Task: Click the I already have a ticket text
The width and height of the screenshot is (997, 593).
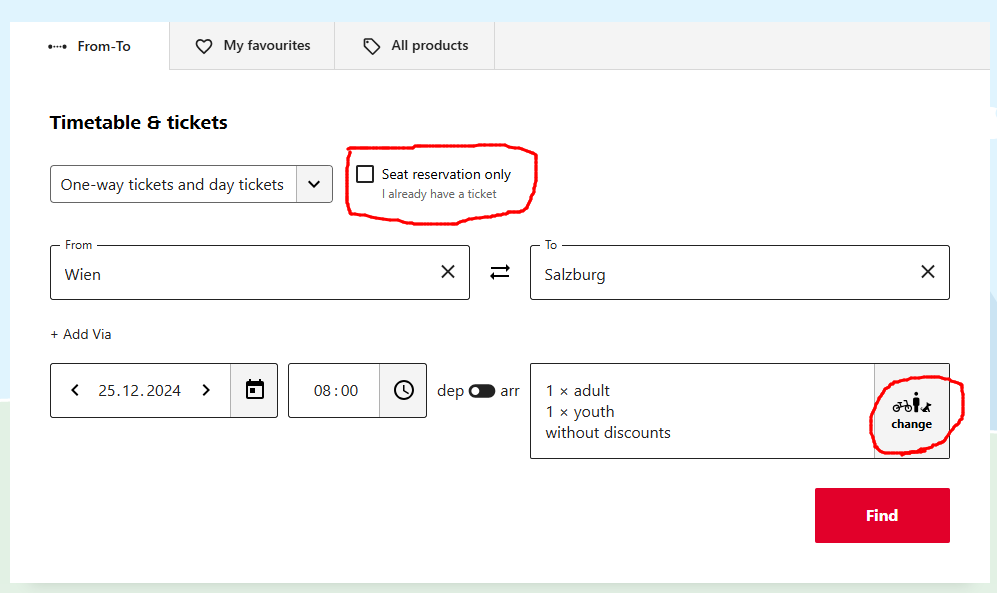Action: (439, 194)
